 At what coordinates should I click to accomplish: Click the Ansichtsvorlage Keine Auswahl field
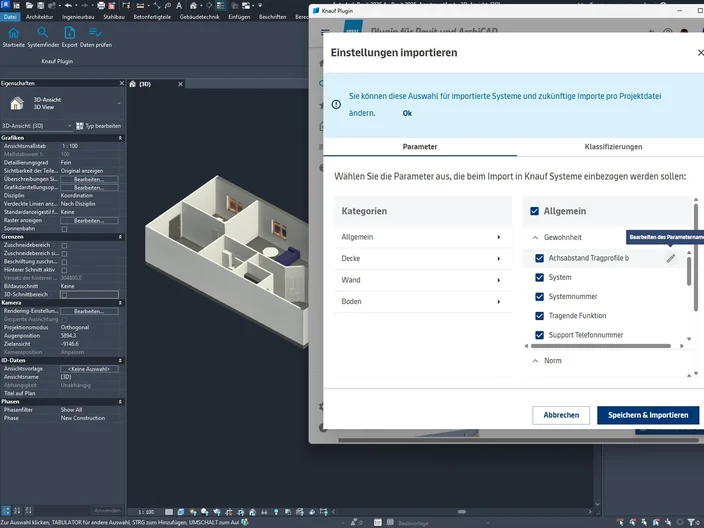point(89,369)
